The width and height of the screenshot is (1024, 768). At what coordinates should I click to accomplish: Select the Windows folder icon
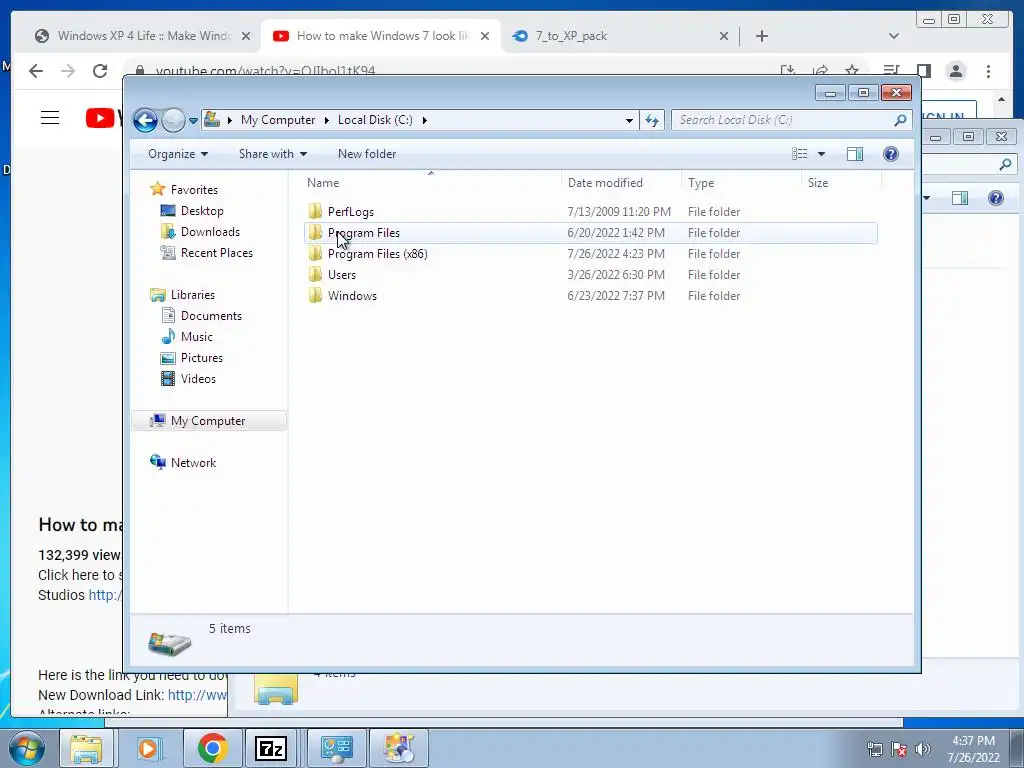(x=315, y=295)
